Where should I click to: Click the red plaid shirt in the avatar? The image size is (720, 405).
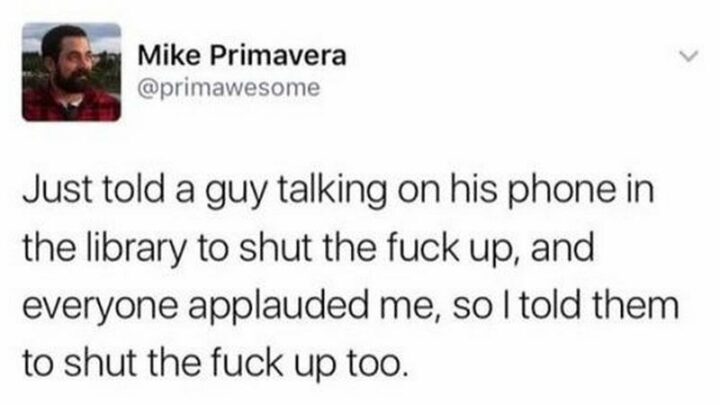point(72,107)
